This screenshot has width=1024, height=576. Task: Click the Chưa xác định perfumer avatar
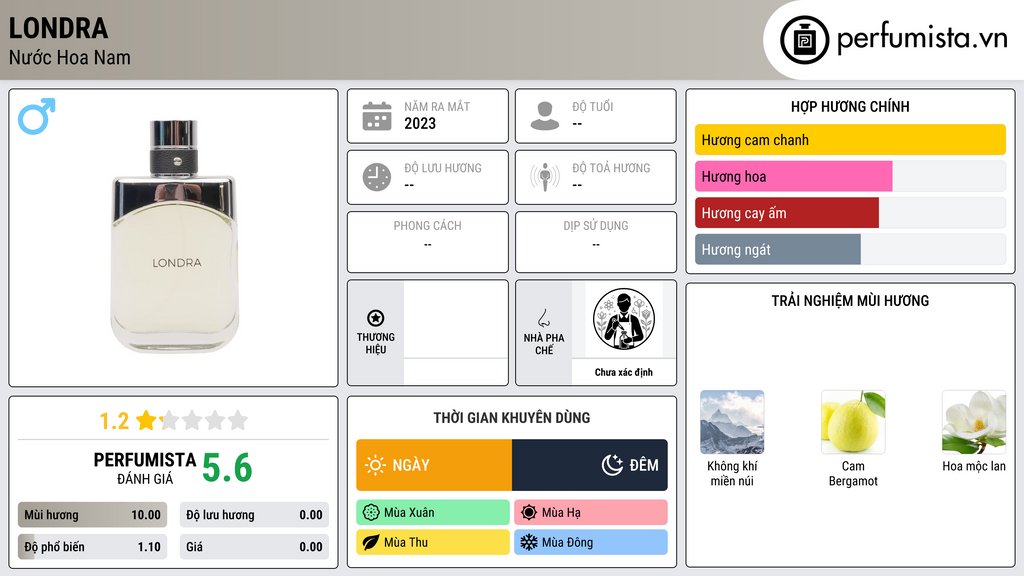coord(624,319)
